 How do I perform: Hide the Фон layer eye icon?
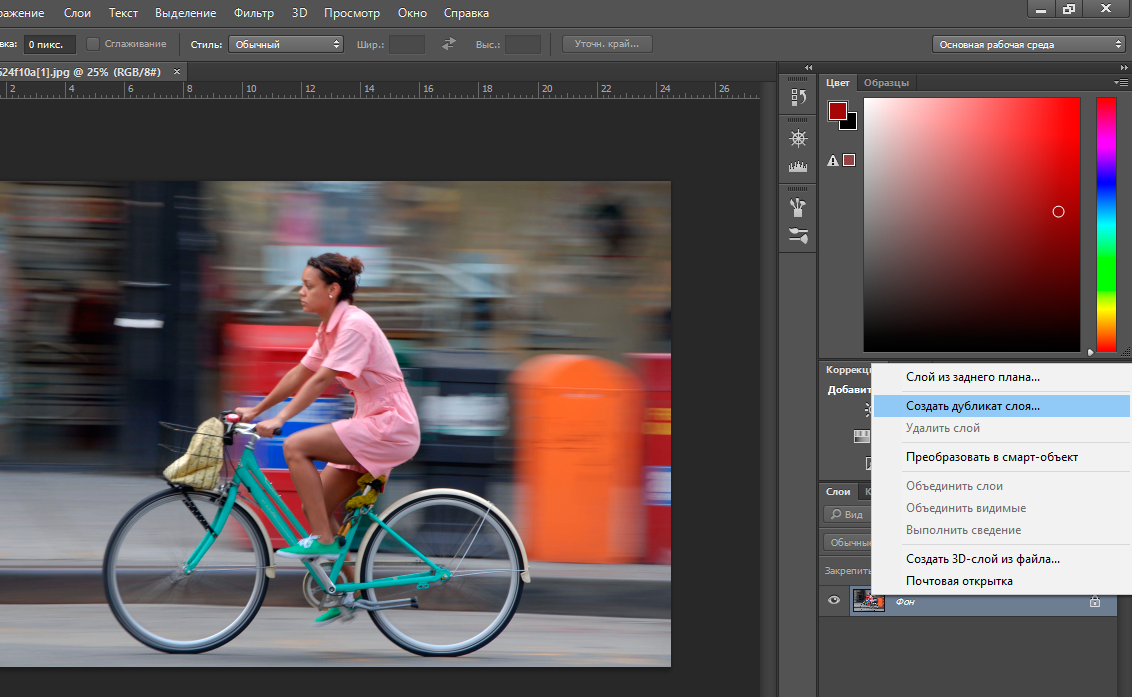(x=834, y=600)
